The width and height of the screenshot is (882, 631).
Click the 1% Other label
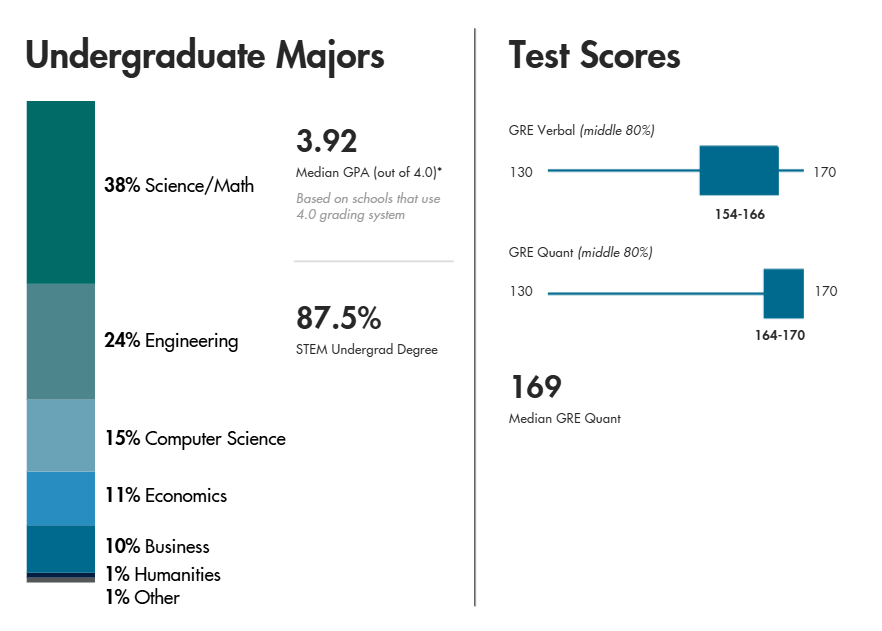[x=142, y=597]
